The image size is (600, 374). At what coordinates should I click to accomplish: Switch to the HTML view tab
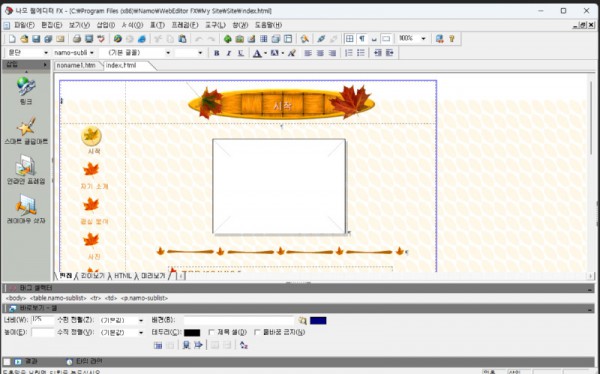pyautogui.click(x=122, y=276)
